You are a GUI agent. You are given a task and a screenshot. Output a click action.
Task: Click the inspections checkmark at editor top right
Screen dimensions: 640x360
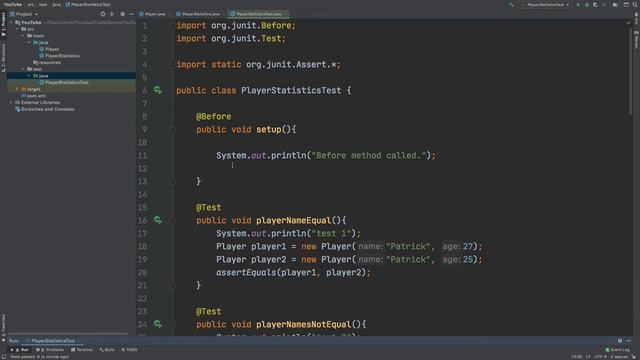(629, 22)
